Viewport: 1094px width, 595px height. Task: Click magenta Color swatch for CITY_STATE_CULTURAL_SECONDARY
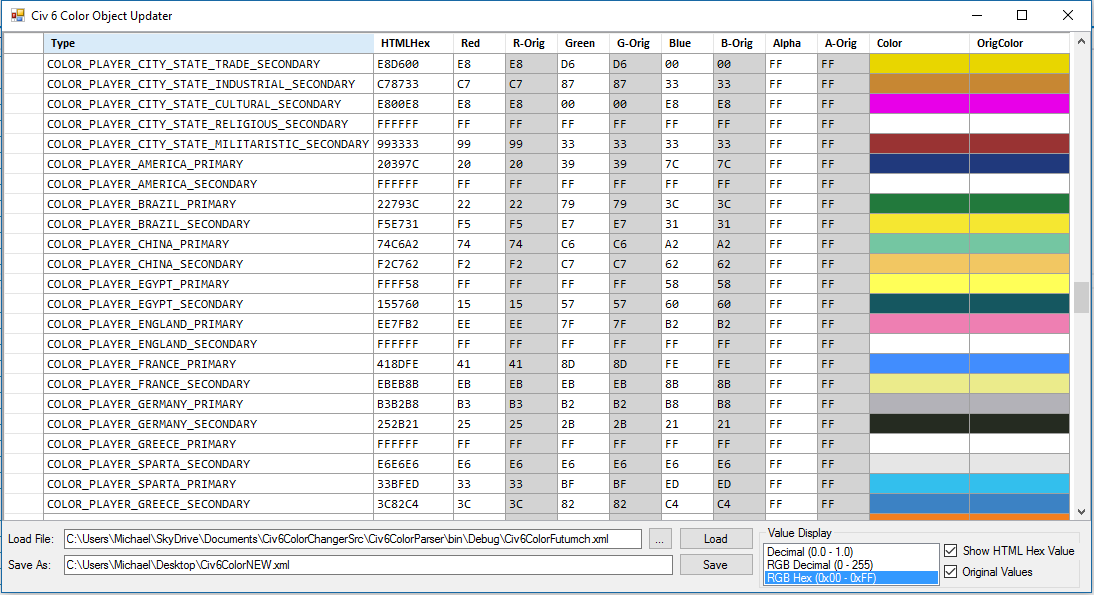click(x=919, y=104)
